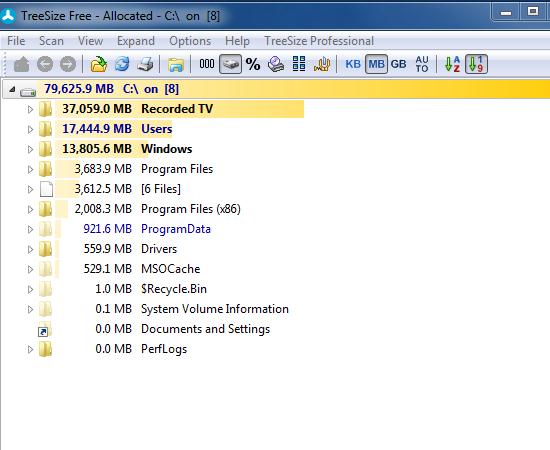The image size is (550, 450).
Task: Open the TreeSize Professional menu
Action: [x=319, y=41]
